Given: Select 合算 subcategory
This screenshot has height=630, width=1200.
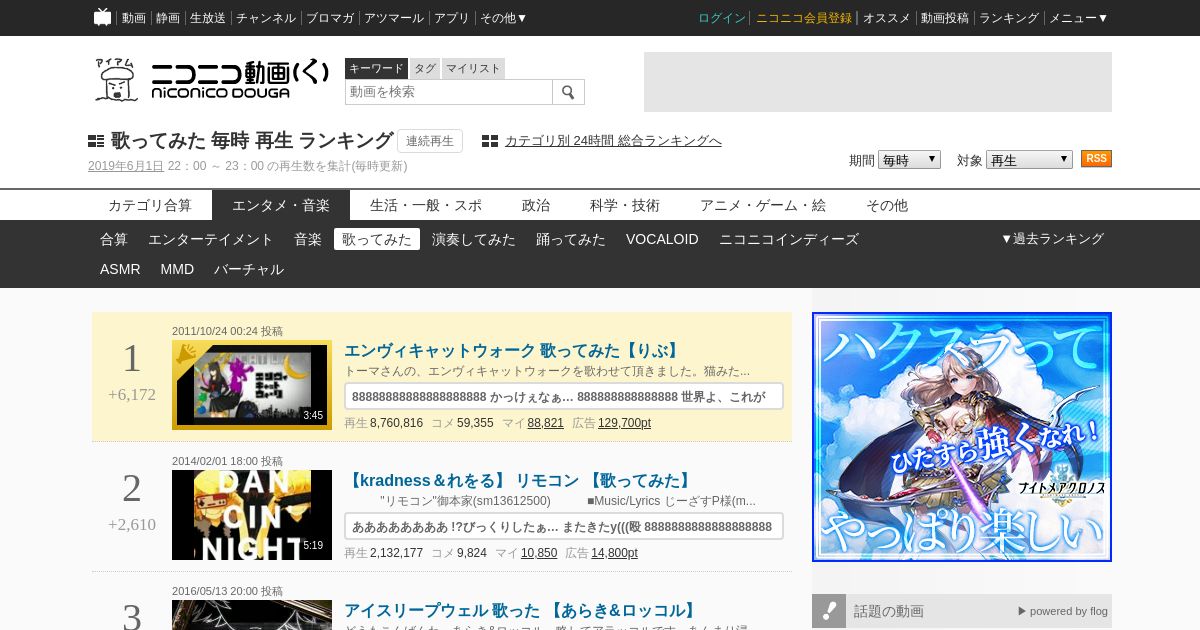Looking at the screenshot, I should pyautogui.click(x=114, y=239).
